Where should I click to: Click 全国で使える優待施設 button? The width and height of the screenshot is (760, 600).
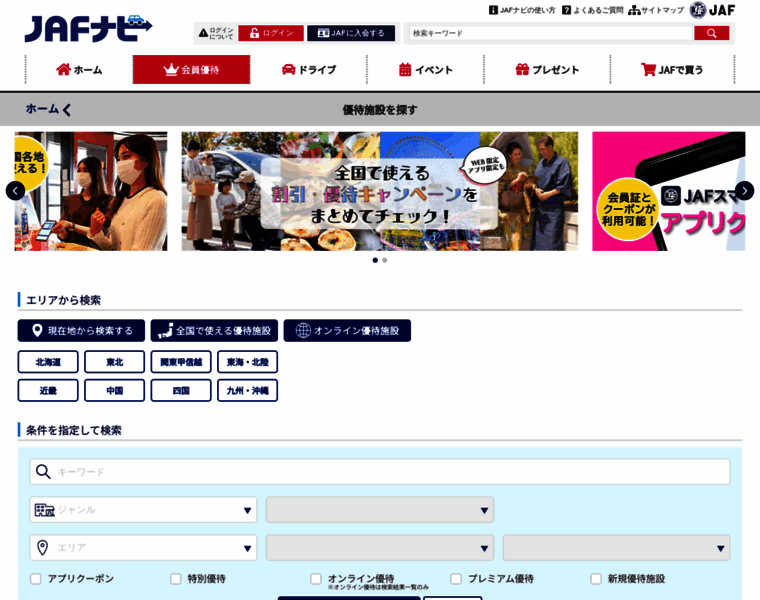214,331
